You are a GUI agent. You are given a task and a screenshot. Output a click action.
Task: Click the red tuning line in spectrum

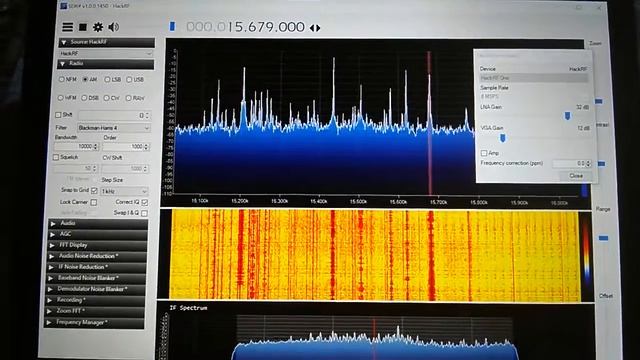(x=429, y=122)
